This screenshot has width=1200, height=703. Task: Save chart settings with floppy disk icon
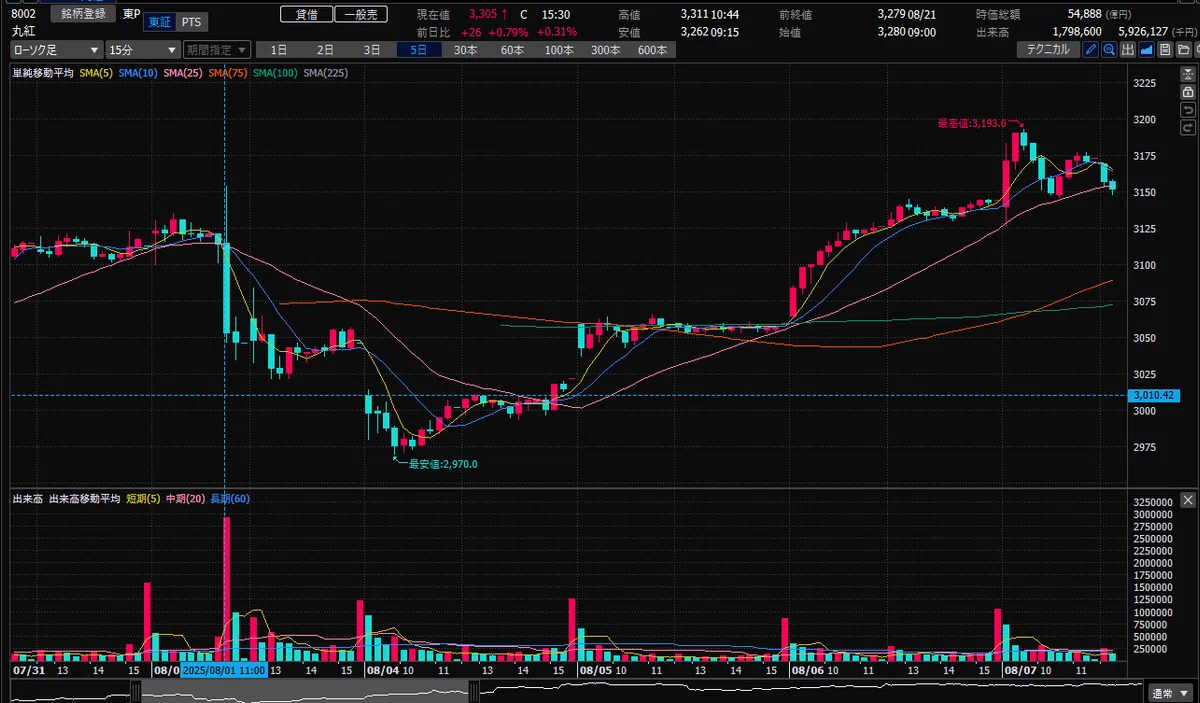coord(1165,50)
